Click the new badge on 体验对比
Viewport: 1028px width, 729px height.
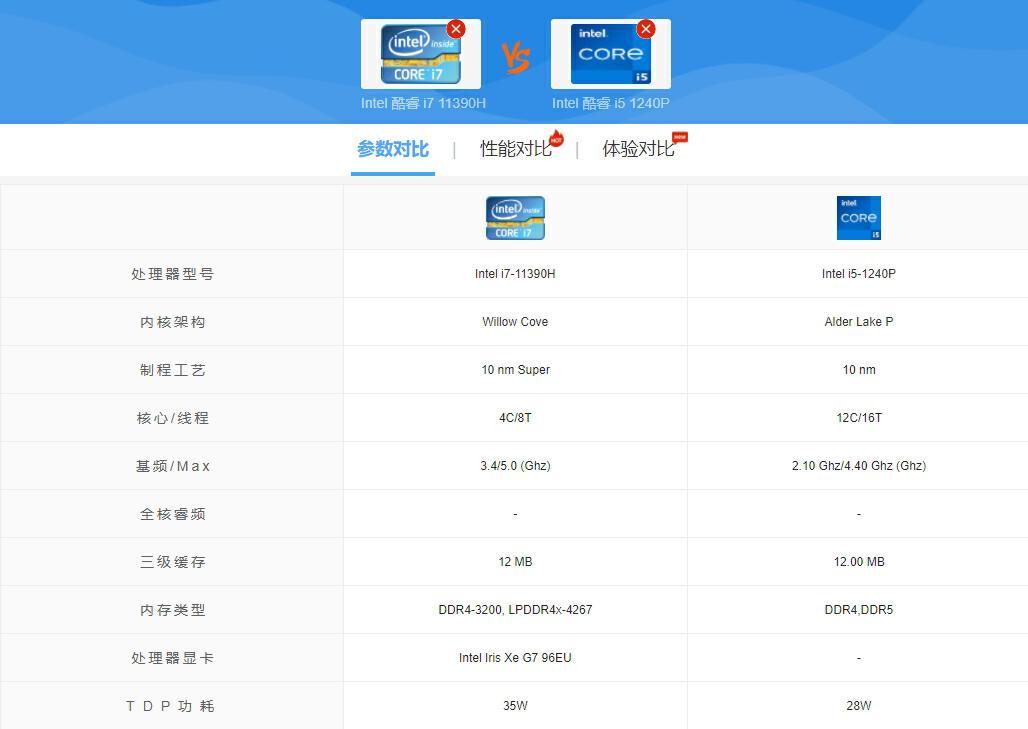click(680, 137)
